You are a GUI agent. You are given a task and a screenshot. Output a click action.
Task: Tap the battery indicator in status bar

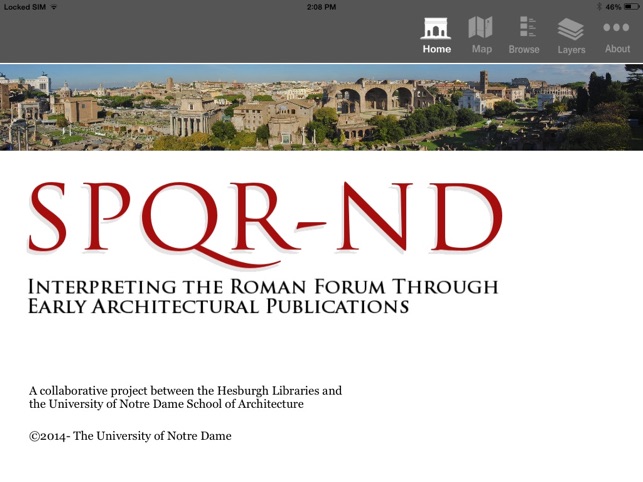pyautogui.click(x=632, y=7)
